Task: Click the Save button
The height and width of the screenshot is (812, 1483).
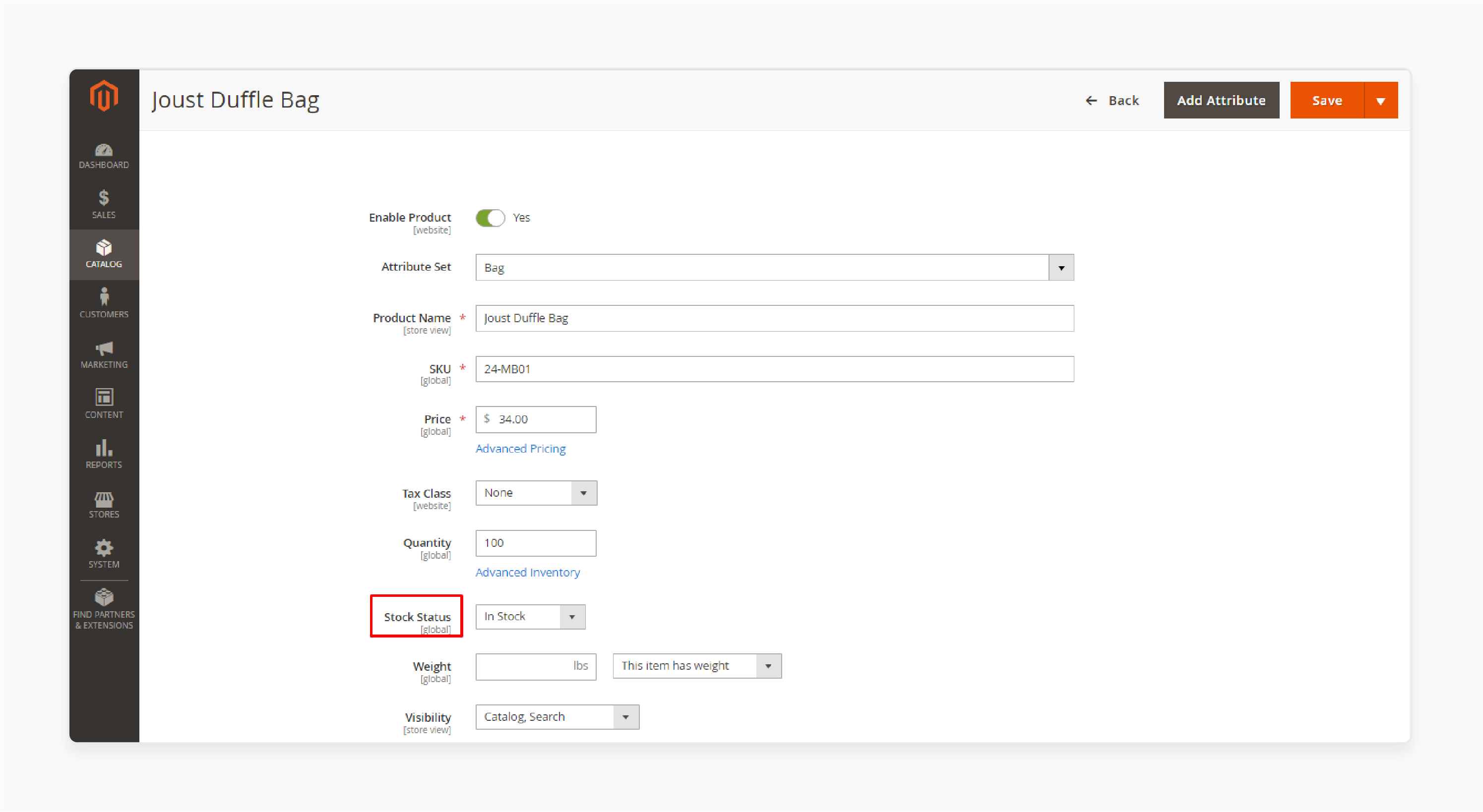Action: coord(1327,101)
